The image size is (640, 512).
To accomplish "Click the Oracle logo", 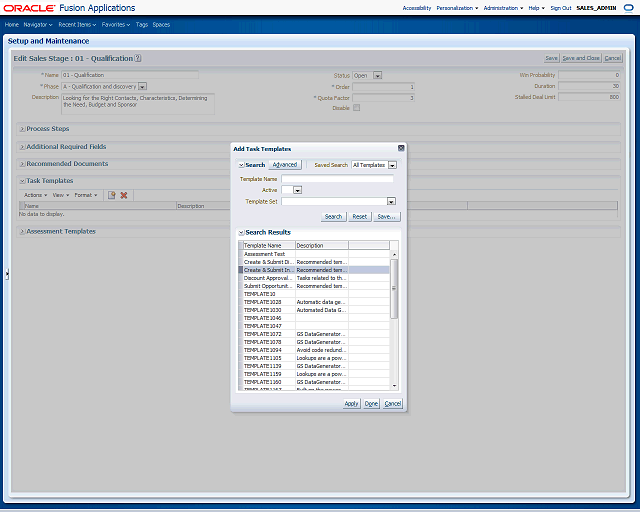I will tap(29, 8).
